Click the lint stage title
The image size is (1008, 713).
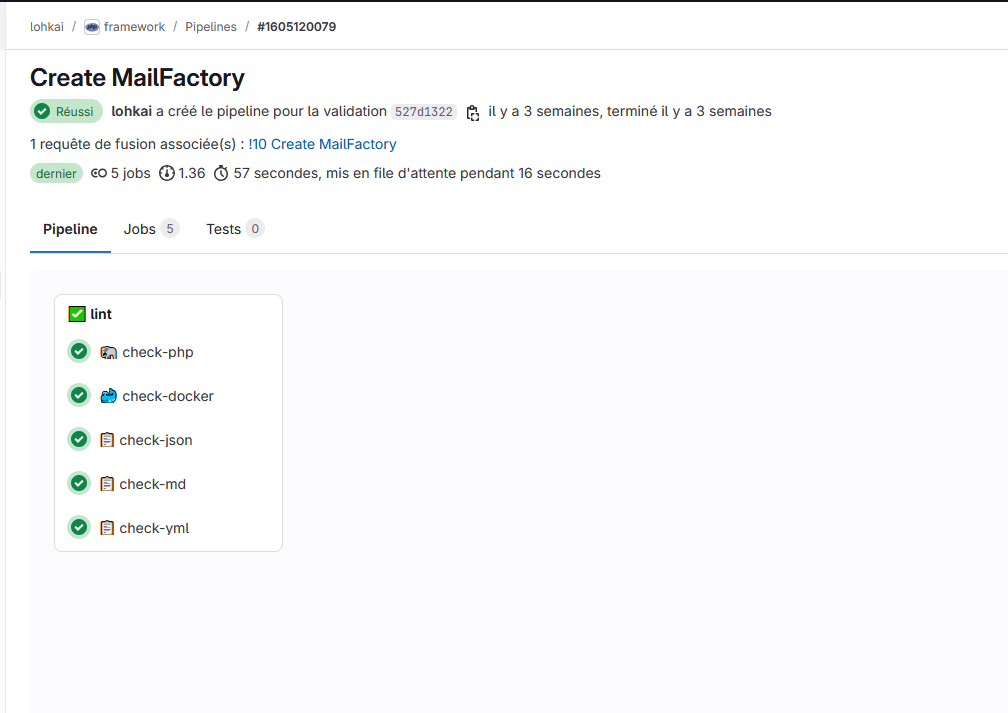click(x=101, y=314)
